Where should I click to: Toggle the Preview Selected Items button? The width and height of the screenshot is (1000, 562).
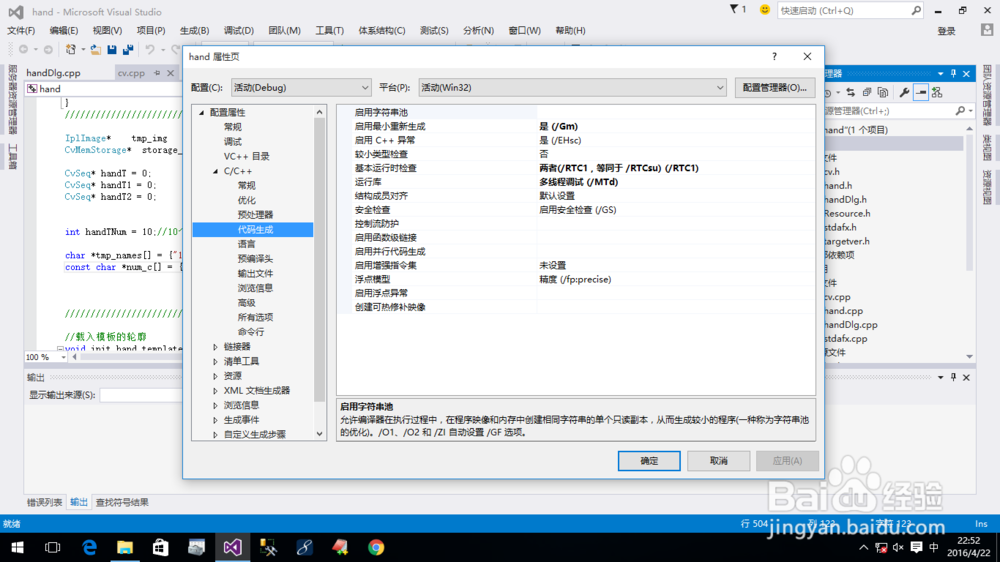click(921, 92)
